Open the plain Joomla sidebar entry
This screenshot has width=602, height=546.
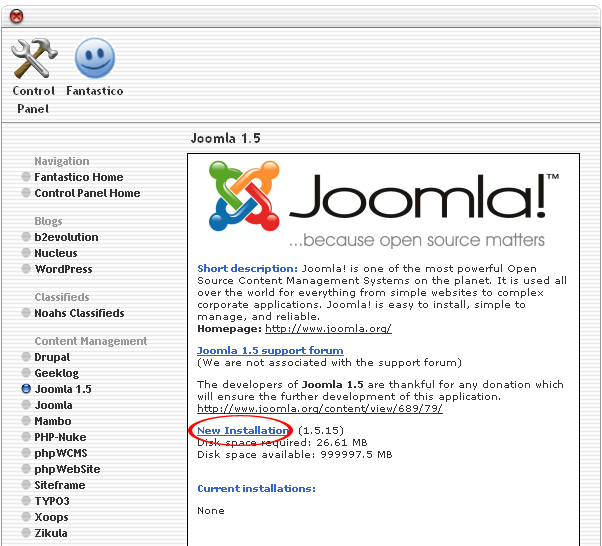pyautogui.click(x=53, y=405)
